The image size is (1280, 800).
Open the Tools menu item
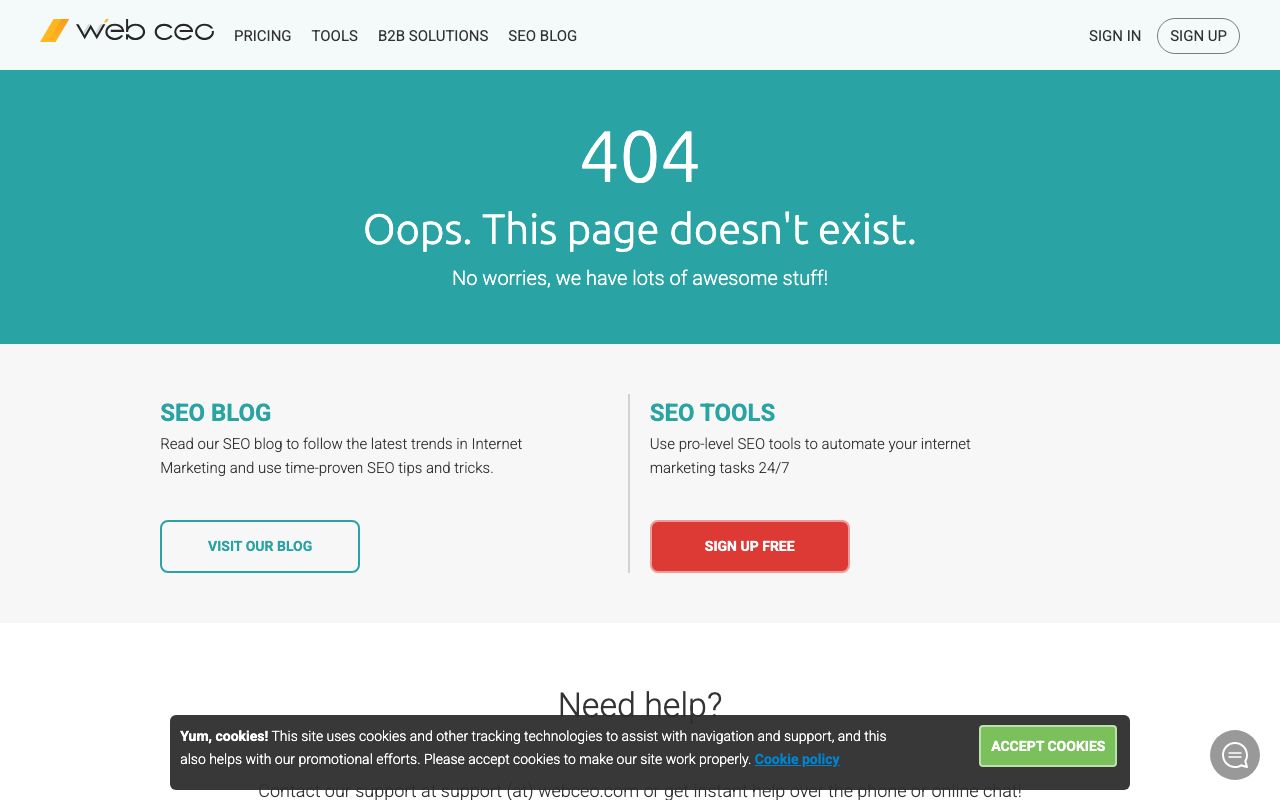(335, 36)
